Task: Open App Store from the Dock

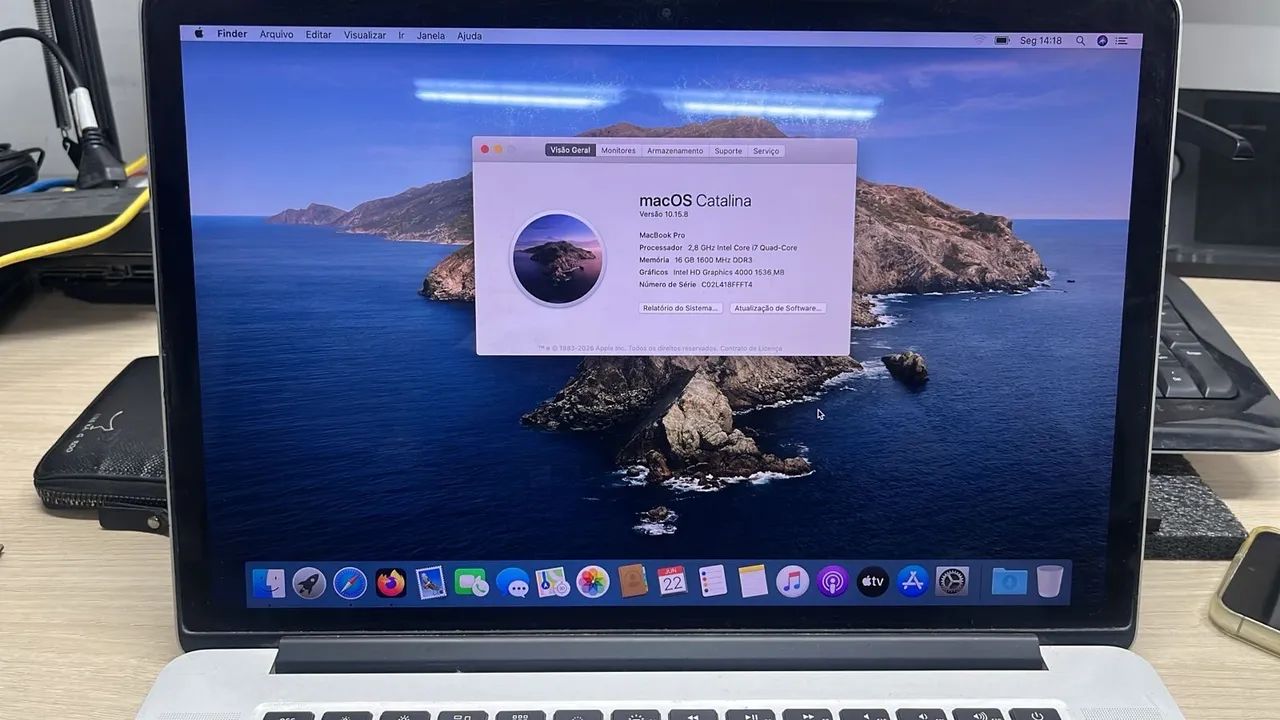Action: 912,581
